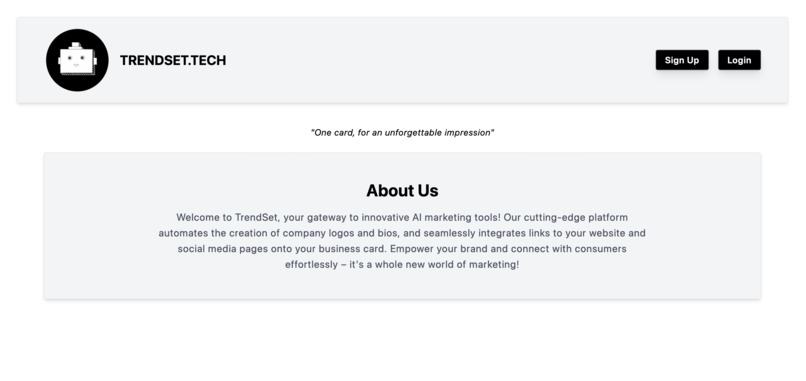This screenshot has width=806, height=381.
Task: Click the Sign Up button
Action: point(682,60)
